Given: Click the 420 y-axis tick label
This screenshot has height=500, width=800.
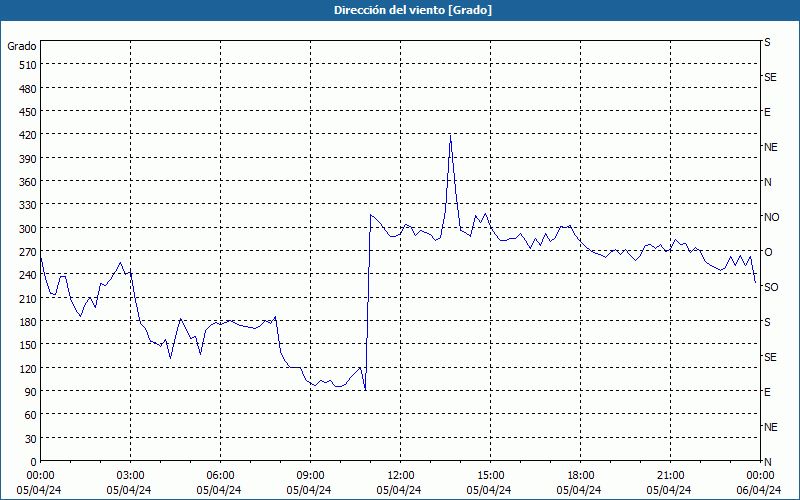Looking at the screenshot, I should coord(28,136).
